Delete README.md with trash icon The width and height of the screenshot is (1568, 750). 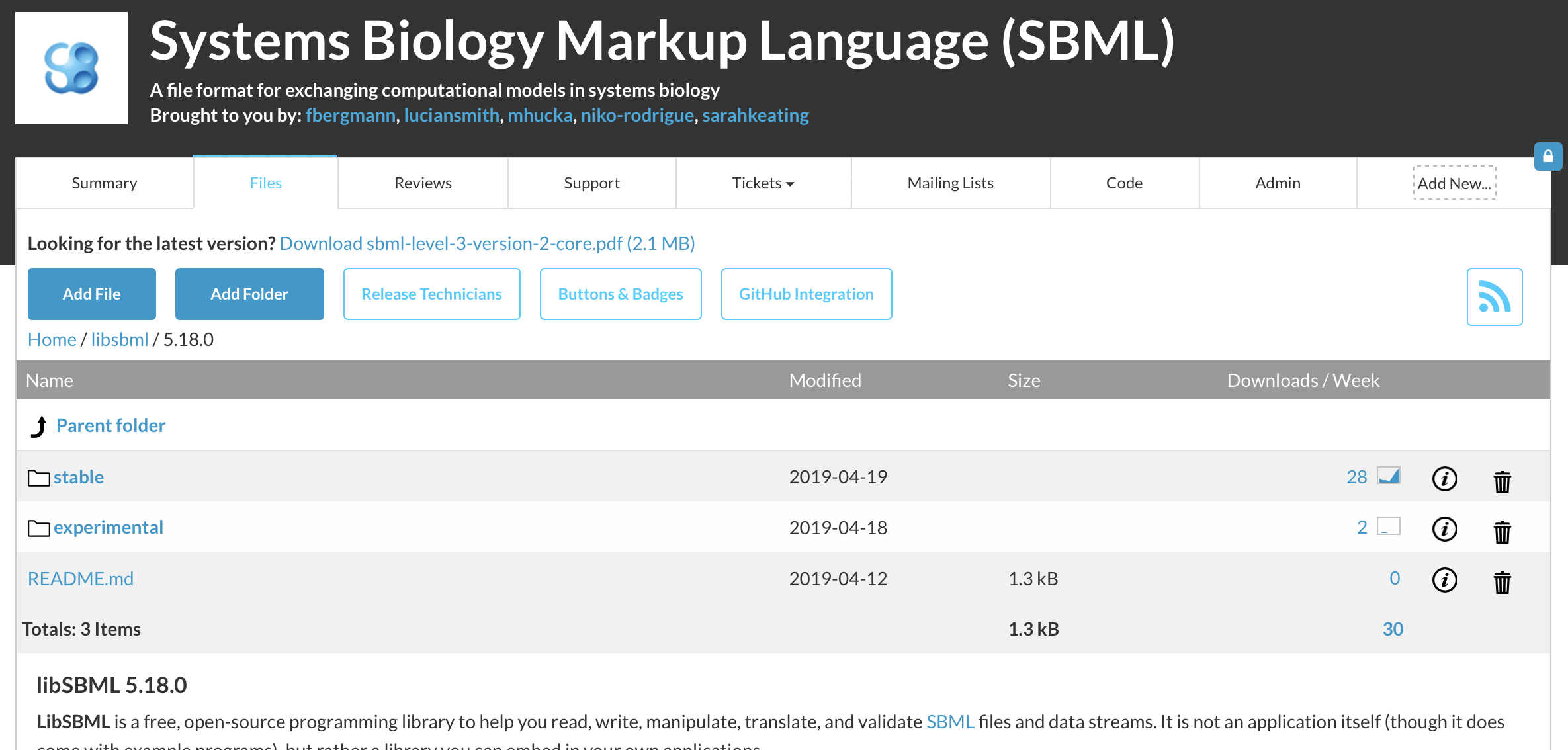tap(1502, 583)
